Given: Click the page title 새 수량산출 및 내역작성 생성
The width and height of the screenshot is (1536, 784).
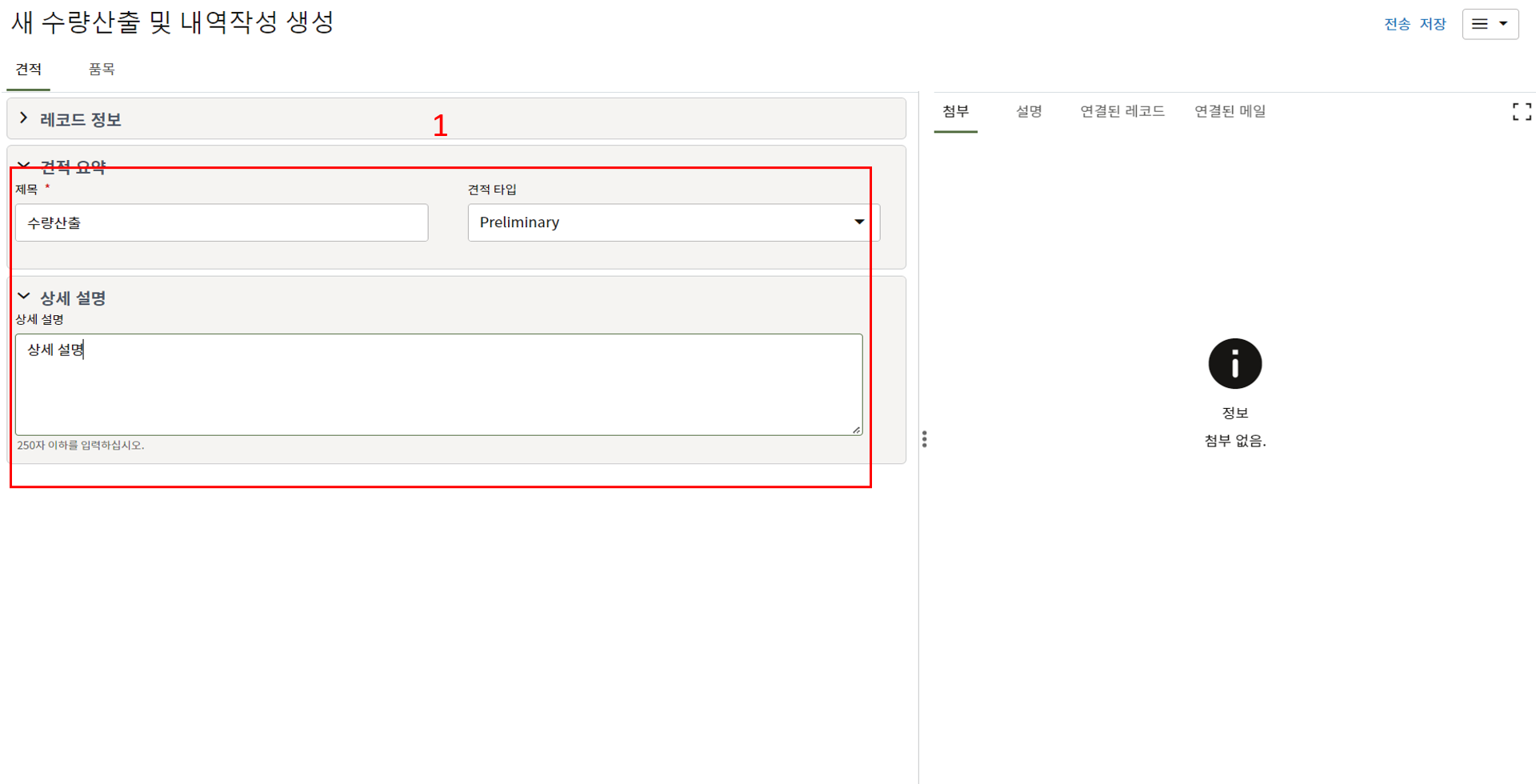Looking at the screenshot, I should [173, 22].
